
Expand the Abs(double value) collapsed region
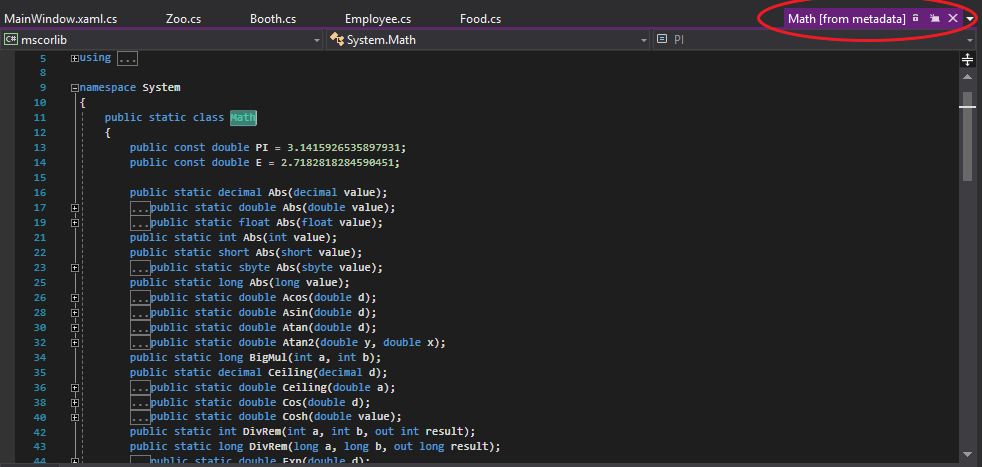(x=76, y=208)
